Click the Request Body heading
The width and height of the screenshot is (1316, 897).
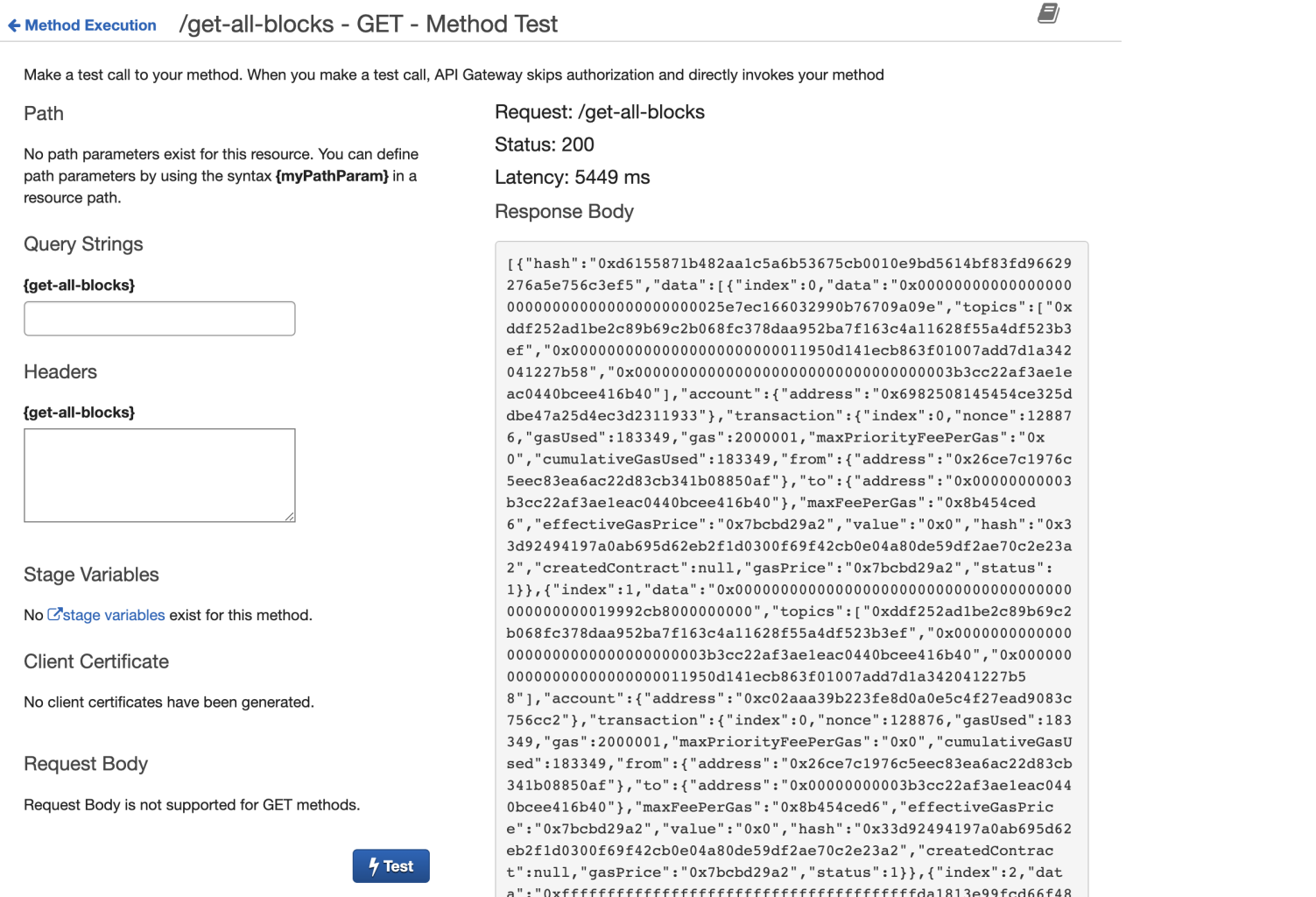[86, 764]
